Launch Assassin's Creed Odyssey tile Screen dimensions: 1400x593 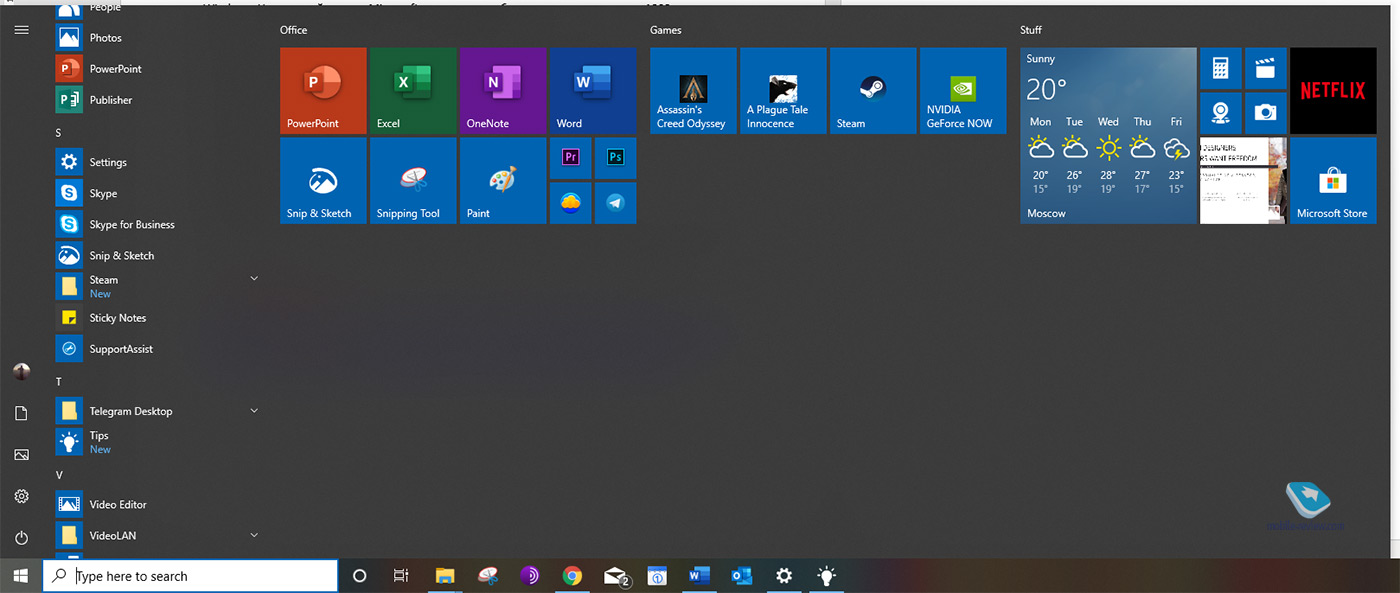(693, 90)
